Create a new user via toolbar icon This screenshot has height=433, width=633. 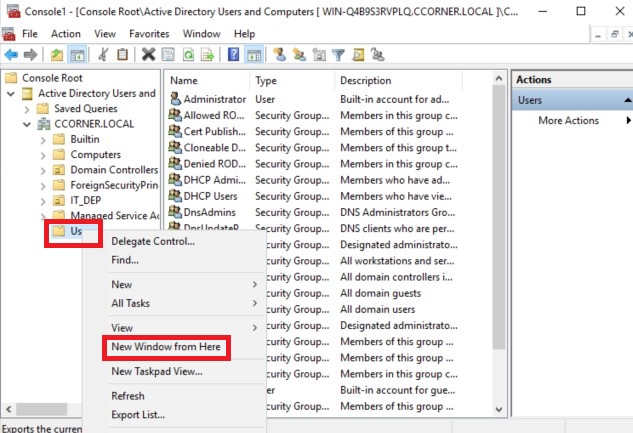279,54
